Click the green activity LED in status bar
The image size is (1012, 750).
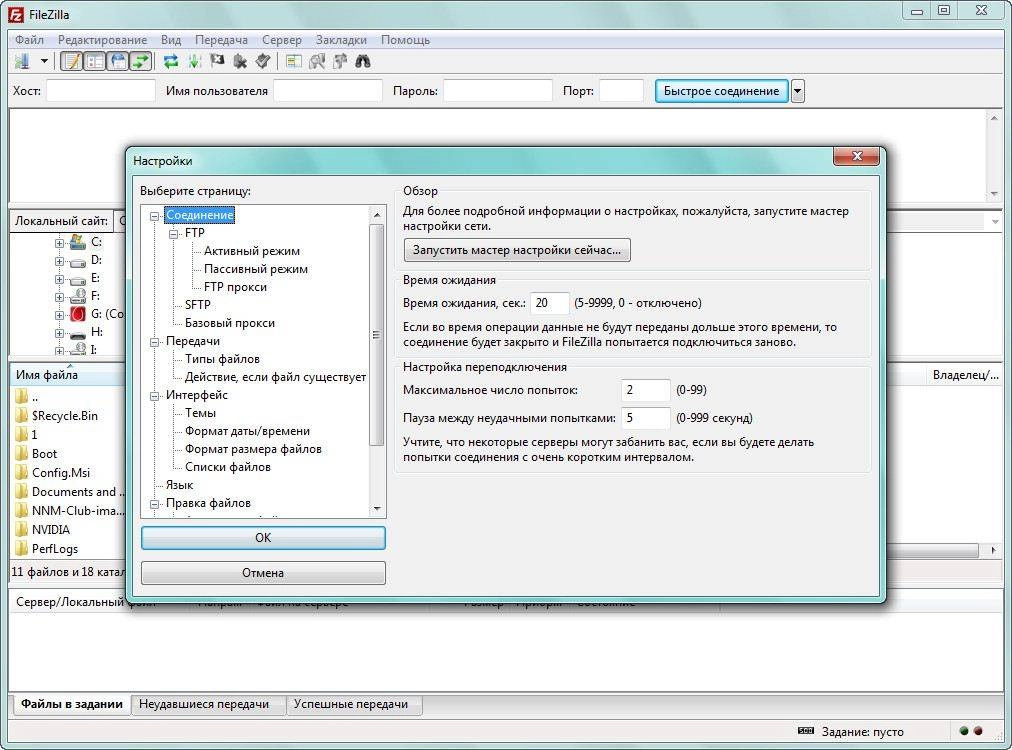[964, 731]
